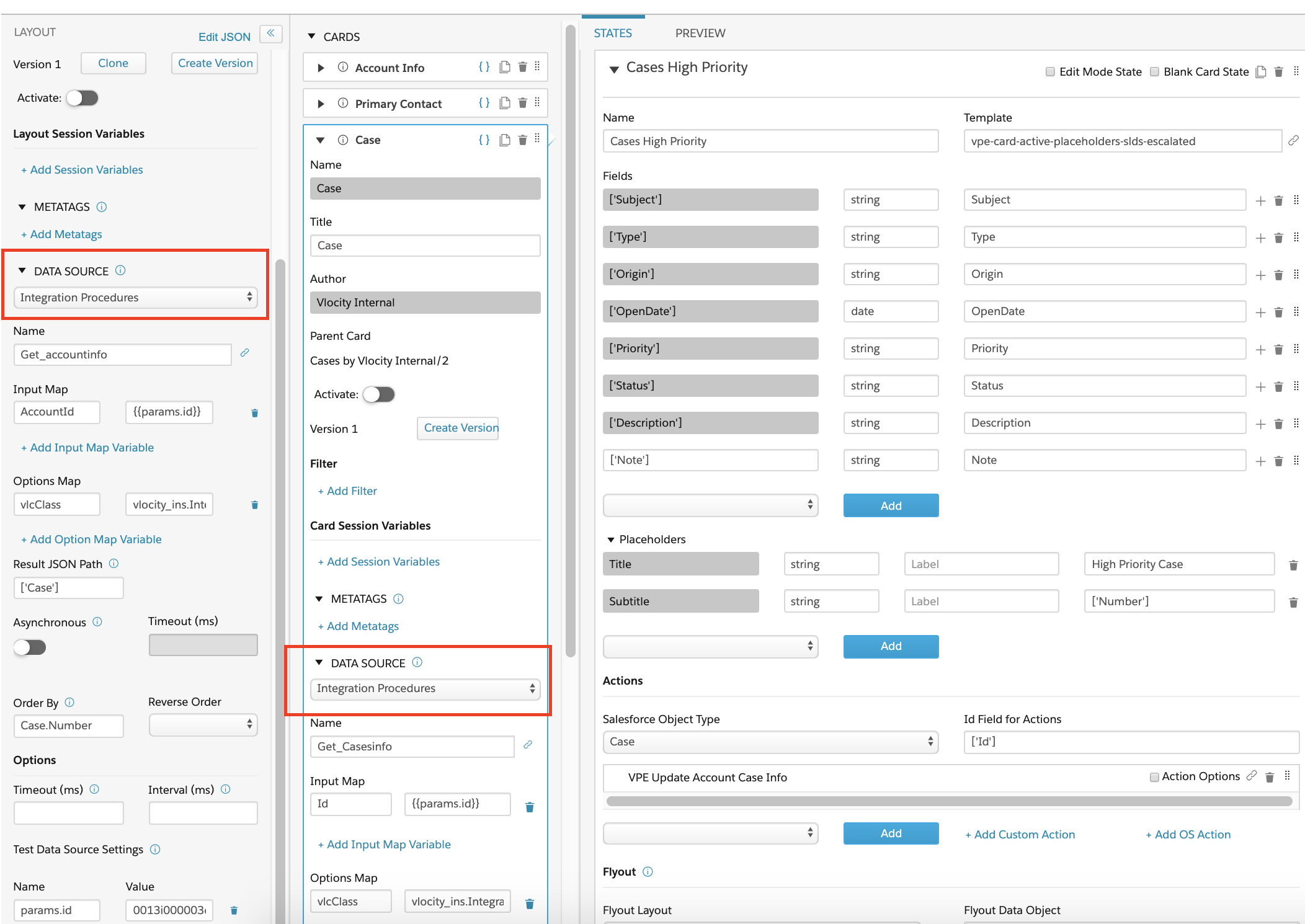Remove the AccountId input map variable
Image resolution: width=1305 pixels, height=924 pixels.
coord(254,413)
